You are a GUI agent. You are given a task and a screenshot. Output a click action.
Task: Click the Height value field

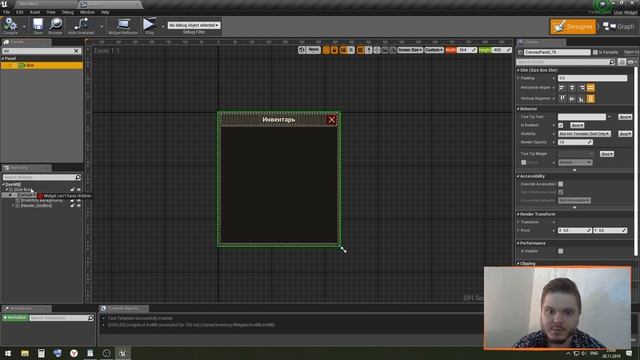click(501, 50)
